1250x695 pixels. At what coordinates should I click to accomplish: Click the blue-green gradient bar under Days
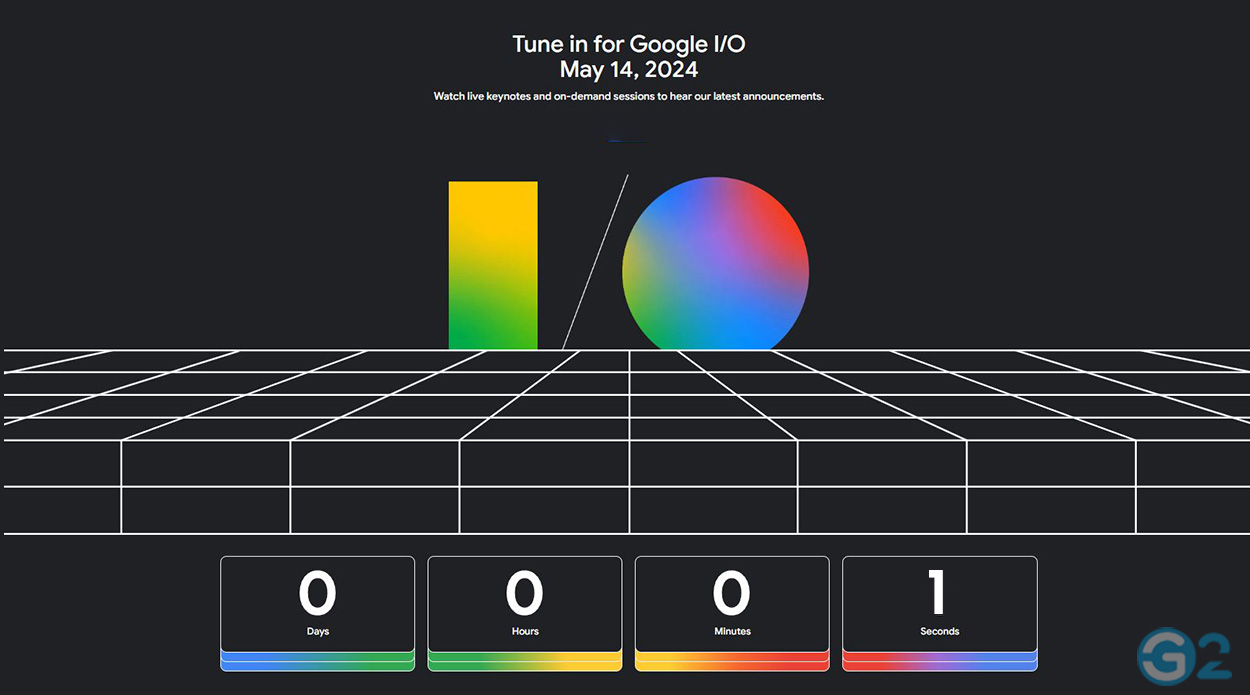pyautogui.click(x=317, y=660)
